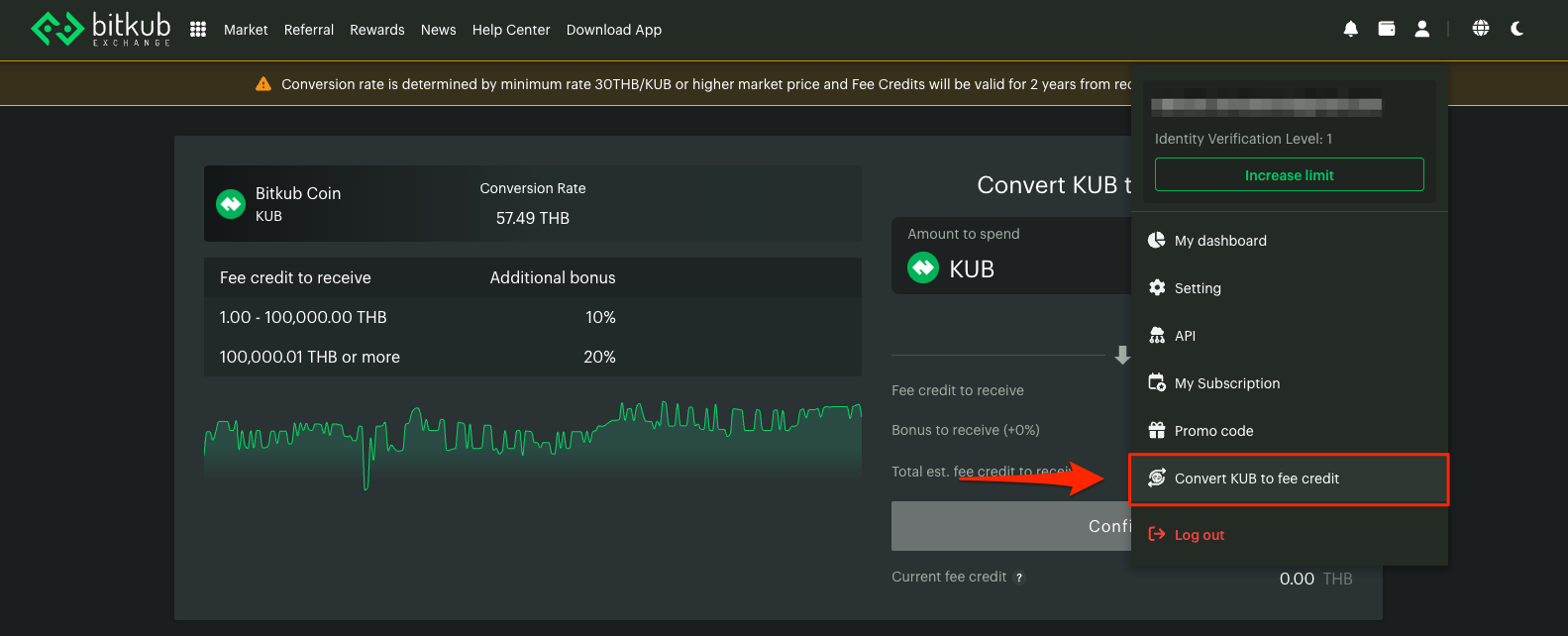Open the Market menu
1568x636 pixels.
pos(246,30)
